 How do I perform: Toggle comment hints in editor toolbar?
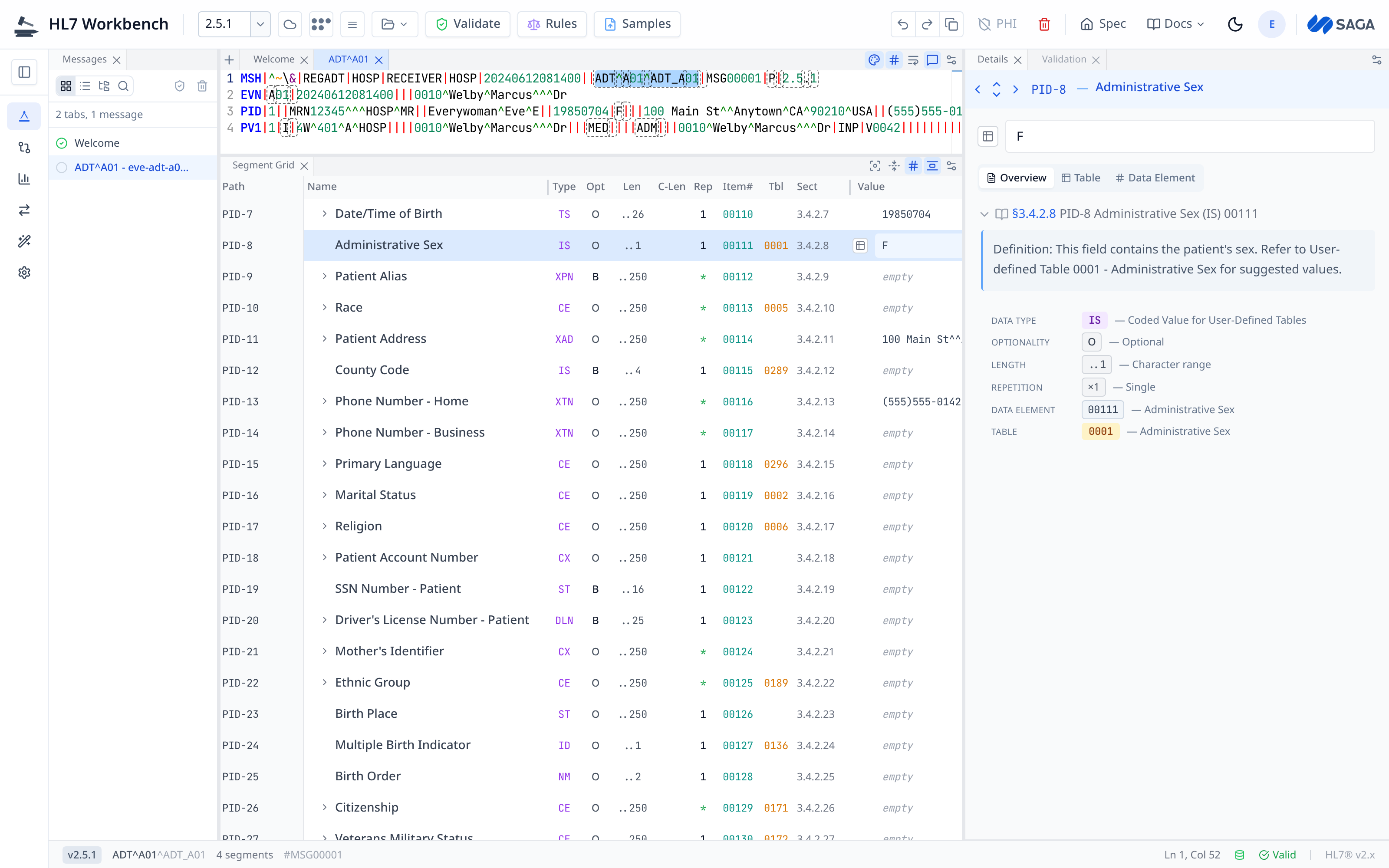[x=932, y=60]
